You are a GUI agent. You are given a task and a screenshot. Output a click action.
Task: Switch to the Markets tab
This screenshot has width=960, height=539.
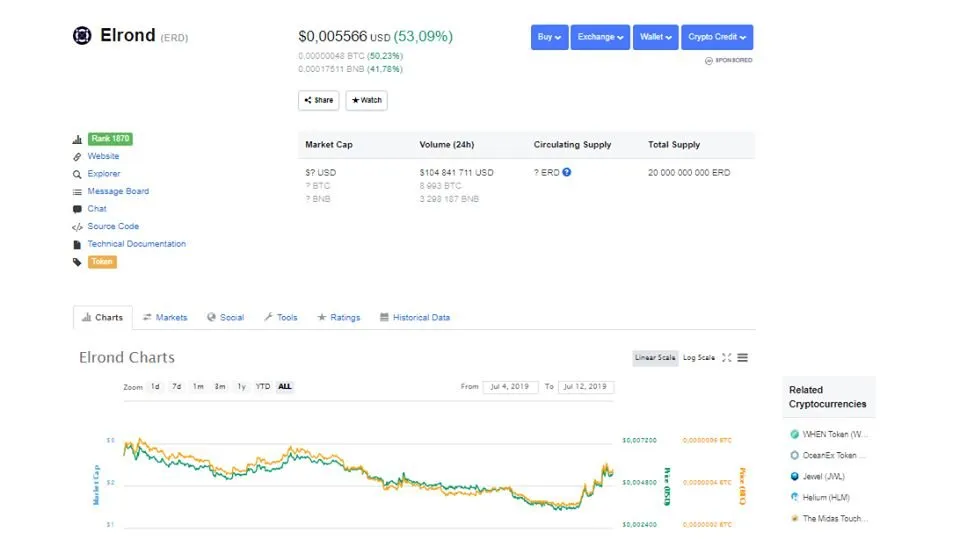pyautogui.click(x=165, y=317)
